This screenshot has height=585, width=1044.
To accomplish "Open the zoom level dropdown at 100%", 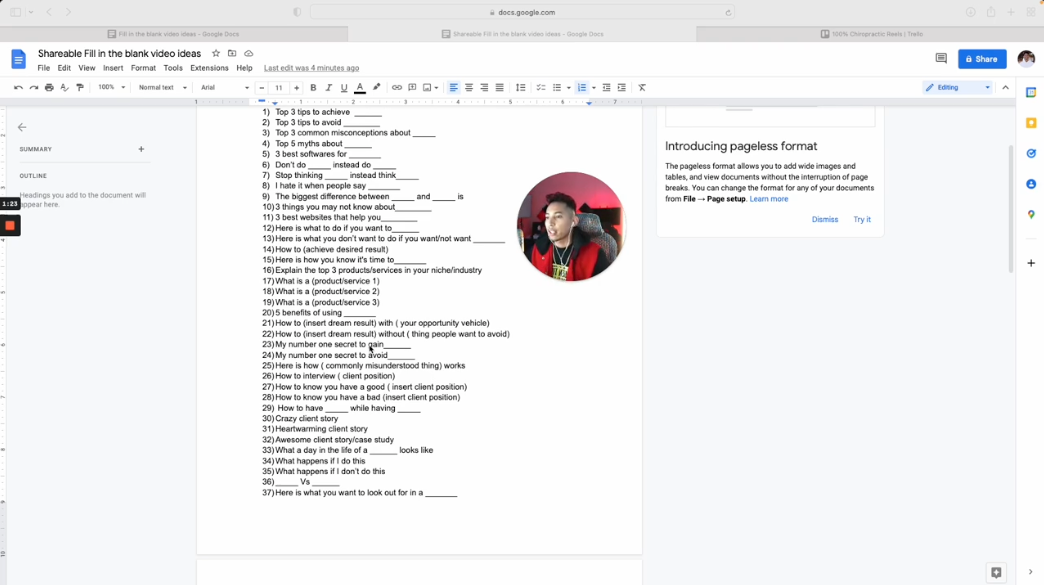I will [110, 88].
